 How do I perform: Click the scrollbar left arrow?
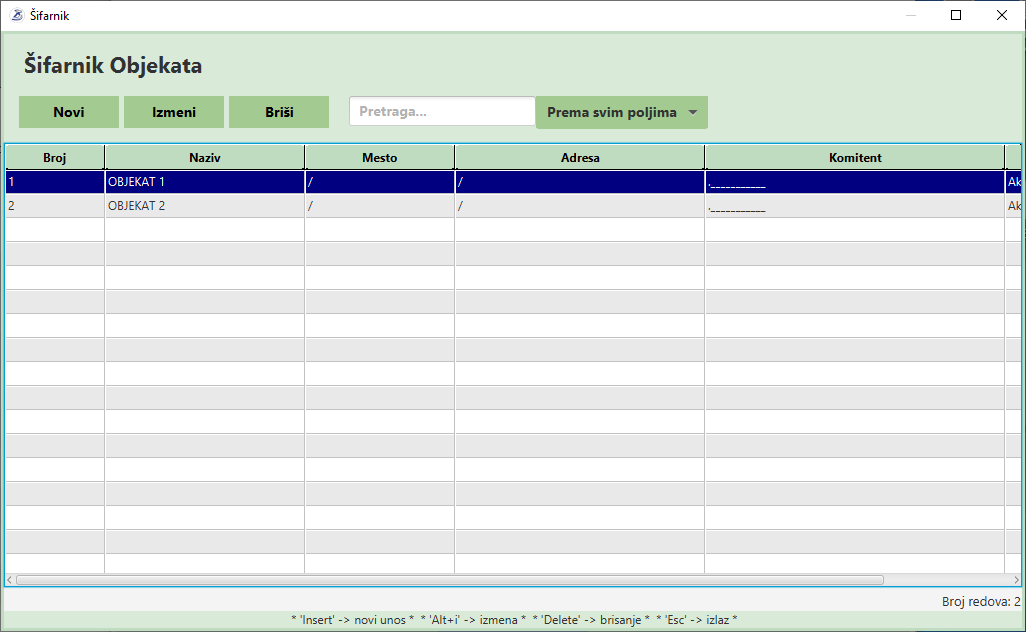pyautogui.click(x=10, y=579)
